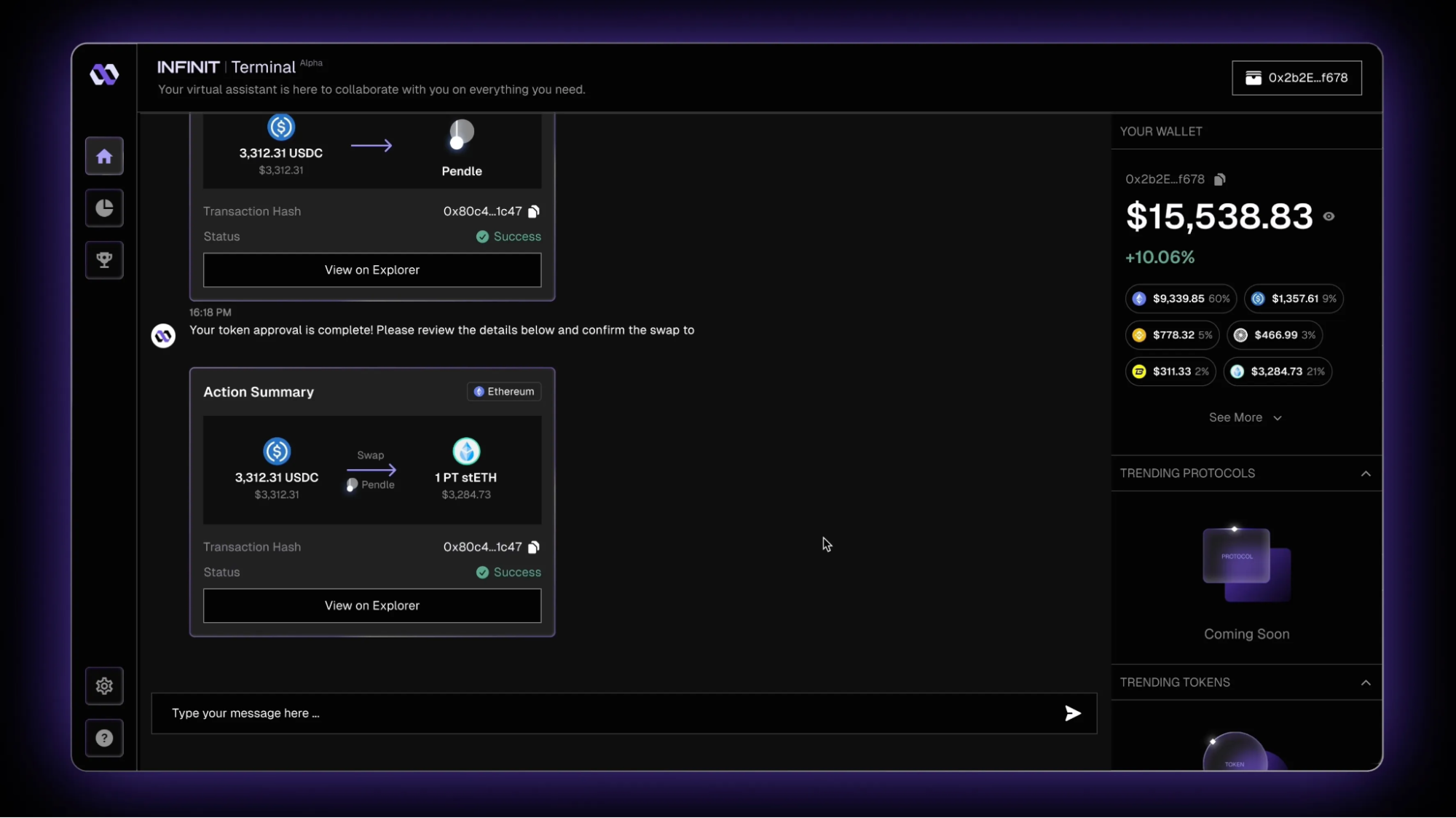This screenshot has height=818, width=1456.
Task: Click View on Explorer in Action Summary
Action: [372, 606]
